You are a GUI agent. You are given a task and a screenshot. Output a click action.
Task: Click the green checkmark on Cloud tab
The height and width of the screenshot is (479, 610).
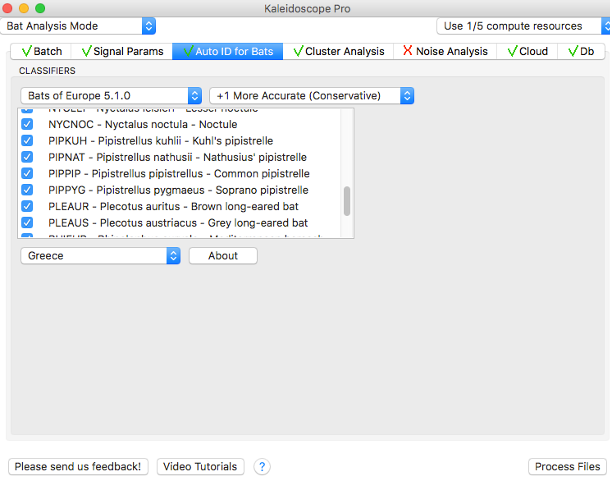[x=512, y=51]
